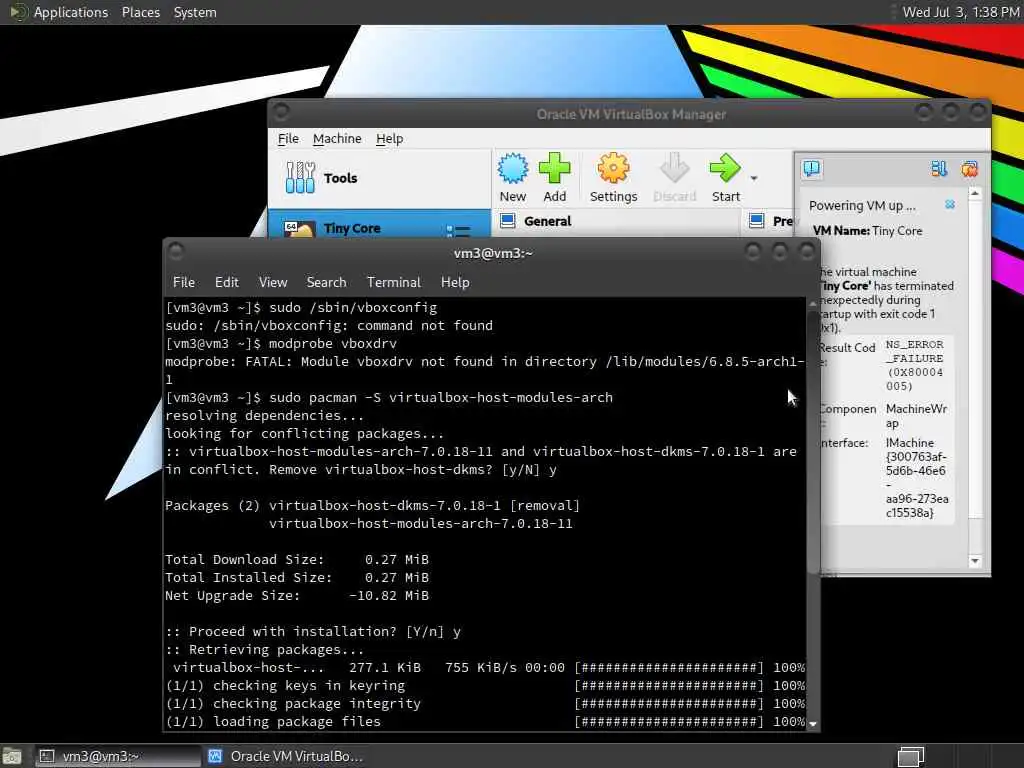
Task: Click the date and time clock
Action: (x=960, y=12)
